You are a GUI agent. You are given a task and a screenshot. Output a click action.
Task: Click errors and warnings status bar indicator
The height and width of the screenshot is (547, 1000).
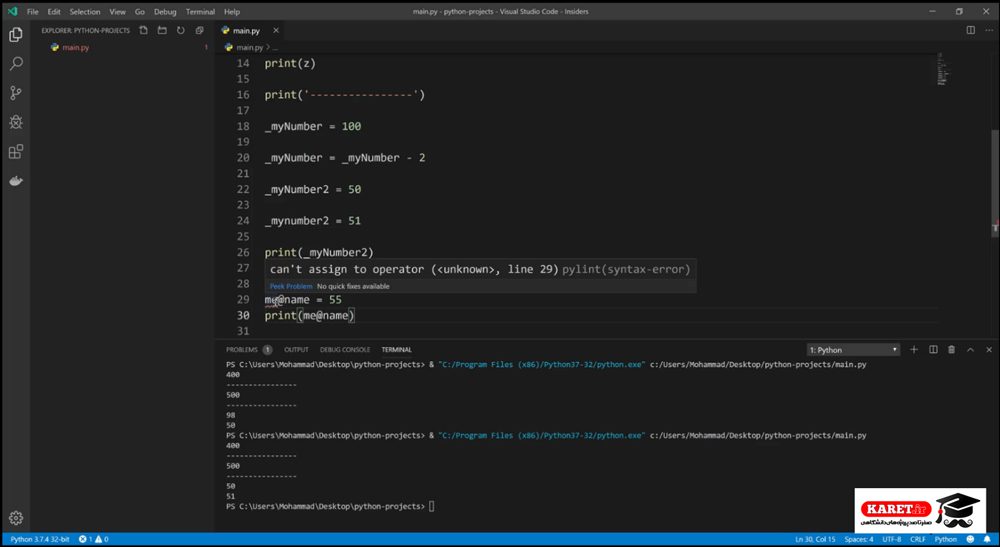click(x=94, y=539)
